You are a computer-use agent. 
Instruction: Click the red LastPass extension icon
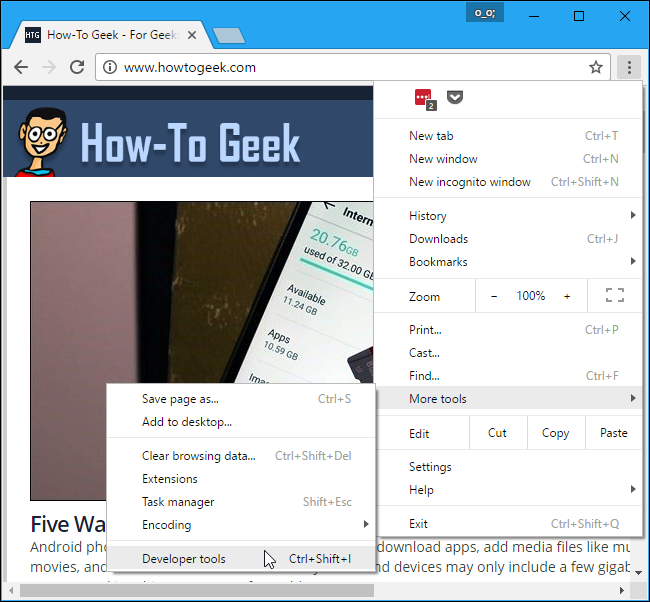[424, 99]
